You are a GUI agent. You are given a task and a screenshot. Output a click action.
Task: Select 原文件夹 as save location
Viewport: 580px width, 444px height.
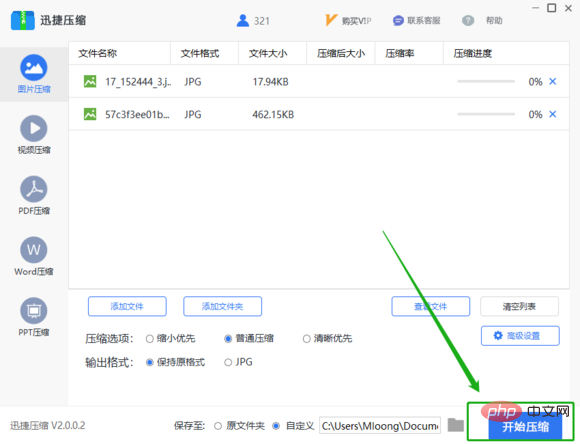[218, 426]
